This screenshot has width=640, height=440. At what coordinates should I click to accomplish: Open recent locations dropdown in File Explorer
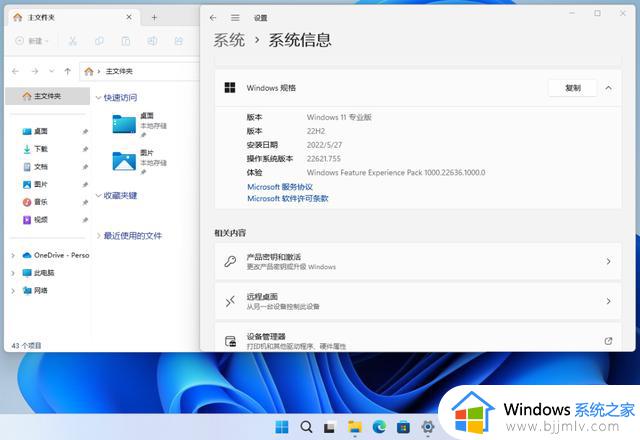pos(52,71)
